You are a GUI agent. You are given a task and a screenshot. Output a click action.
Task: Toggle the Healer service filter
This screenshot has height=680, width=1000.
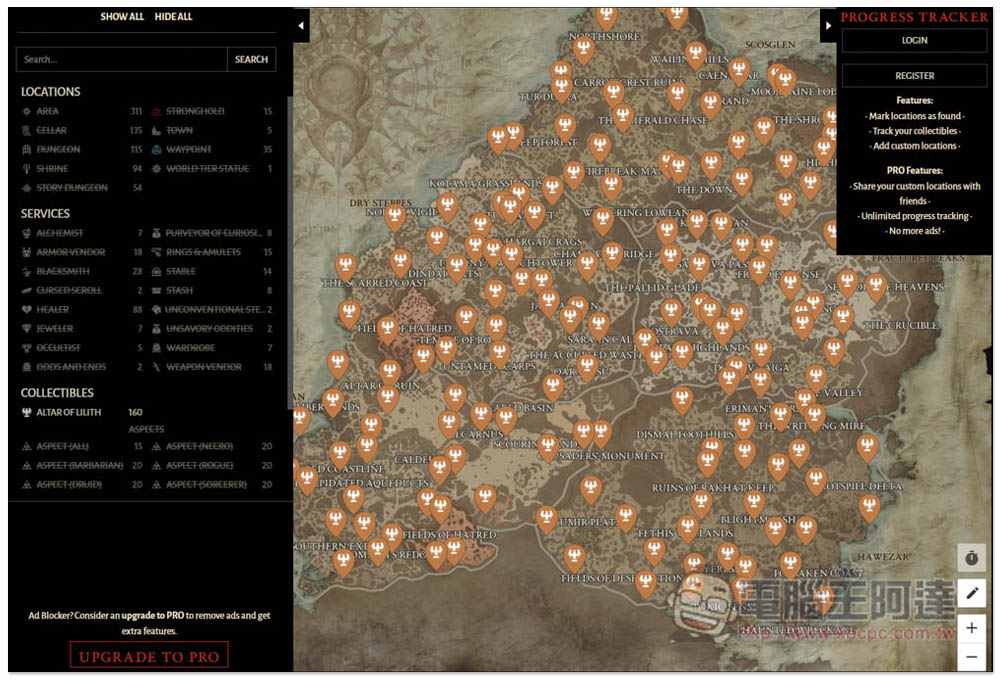coord(82,309)
